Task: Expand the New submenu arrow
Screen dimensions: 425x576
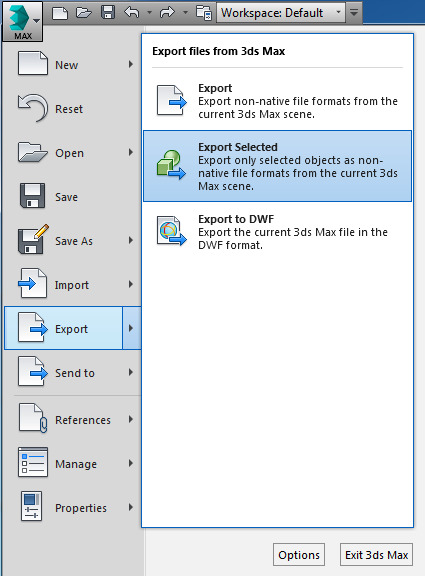Action: tap(131, 64)
